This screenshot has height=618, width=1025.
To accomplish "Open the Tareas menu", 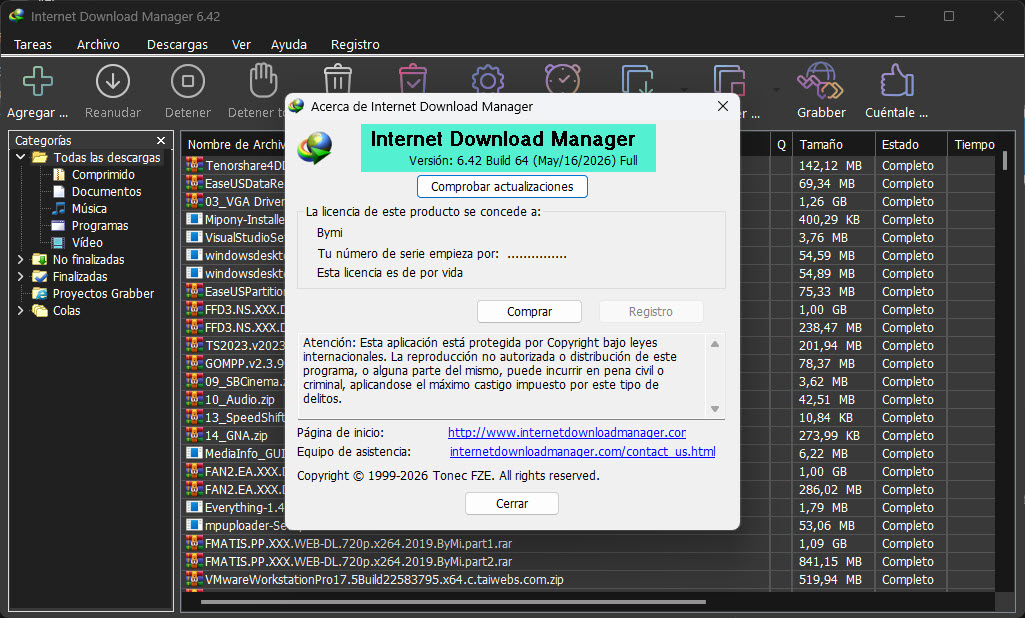I will tap(33, 44).
